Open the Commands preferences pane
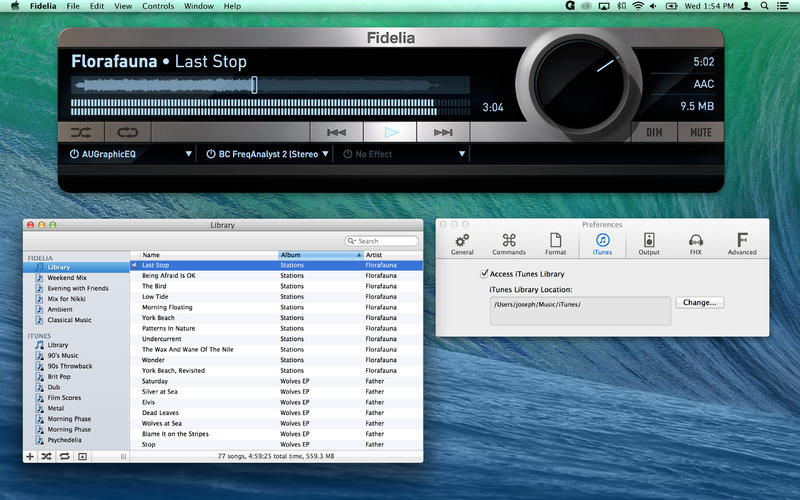Image resolution: width=800 pixels, height=500 pixels. [x=508, y=244]
